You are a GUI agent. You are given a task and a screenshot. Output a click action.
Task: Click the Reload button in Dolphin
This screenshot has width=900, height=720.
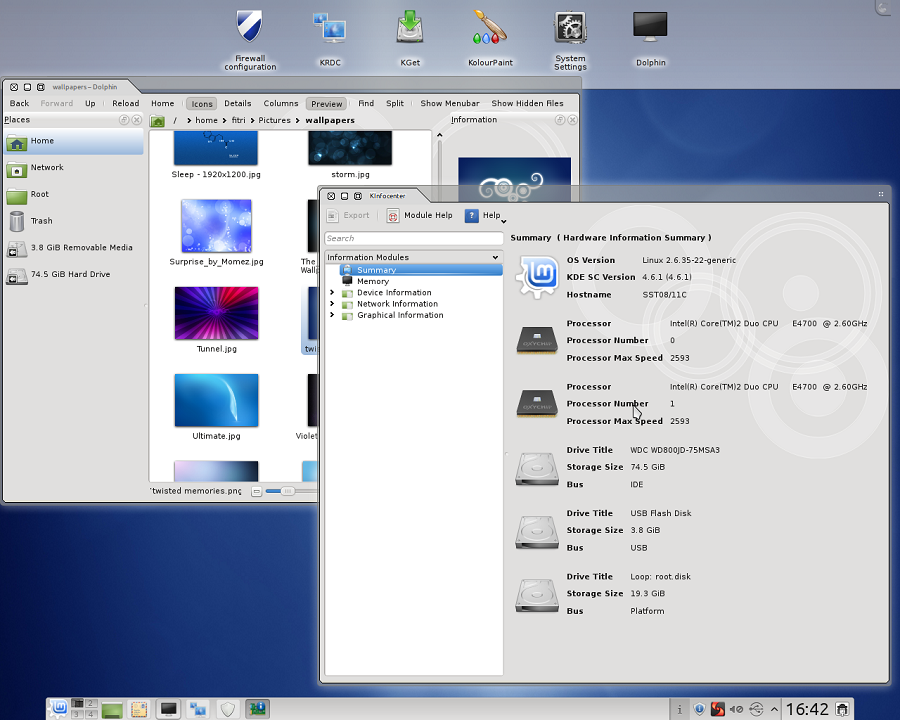pyautogui.click(x=125, y=103)
